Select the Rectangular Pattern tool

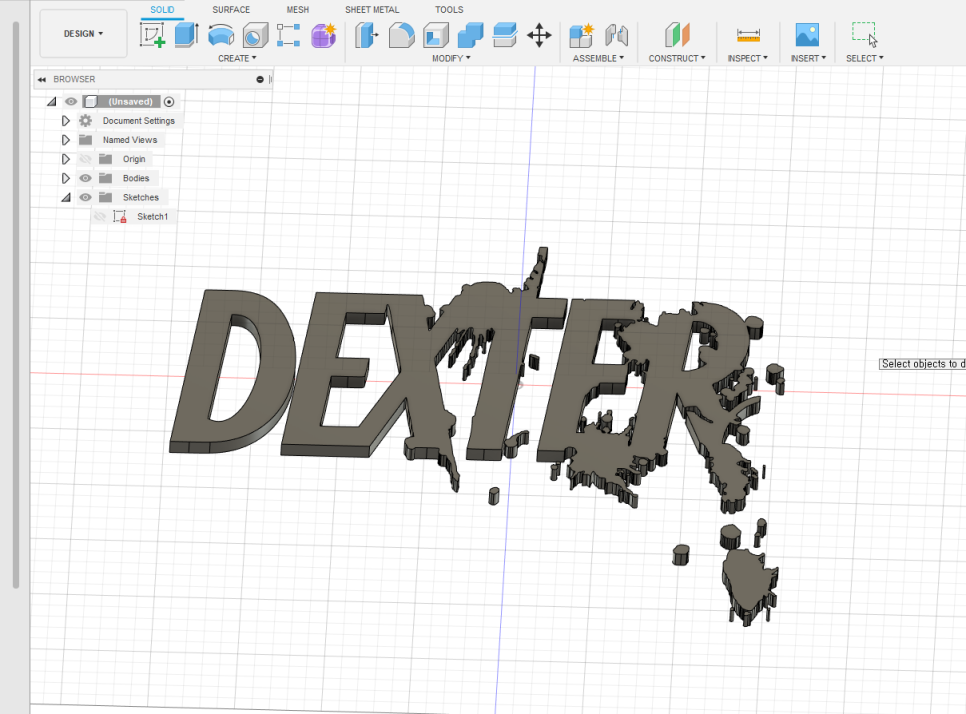click(288, 35)
